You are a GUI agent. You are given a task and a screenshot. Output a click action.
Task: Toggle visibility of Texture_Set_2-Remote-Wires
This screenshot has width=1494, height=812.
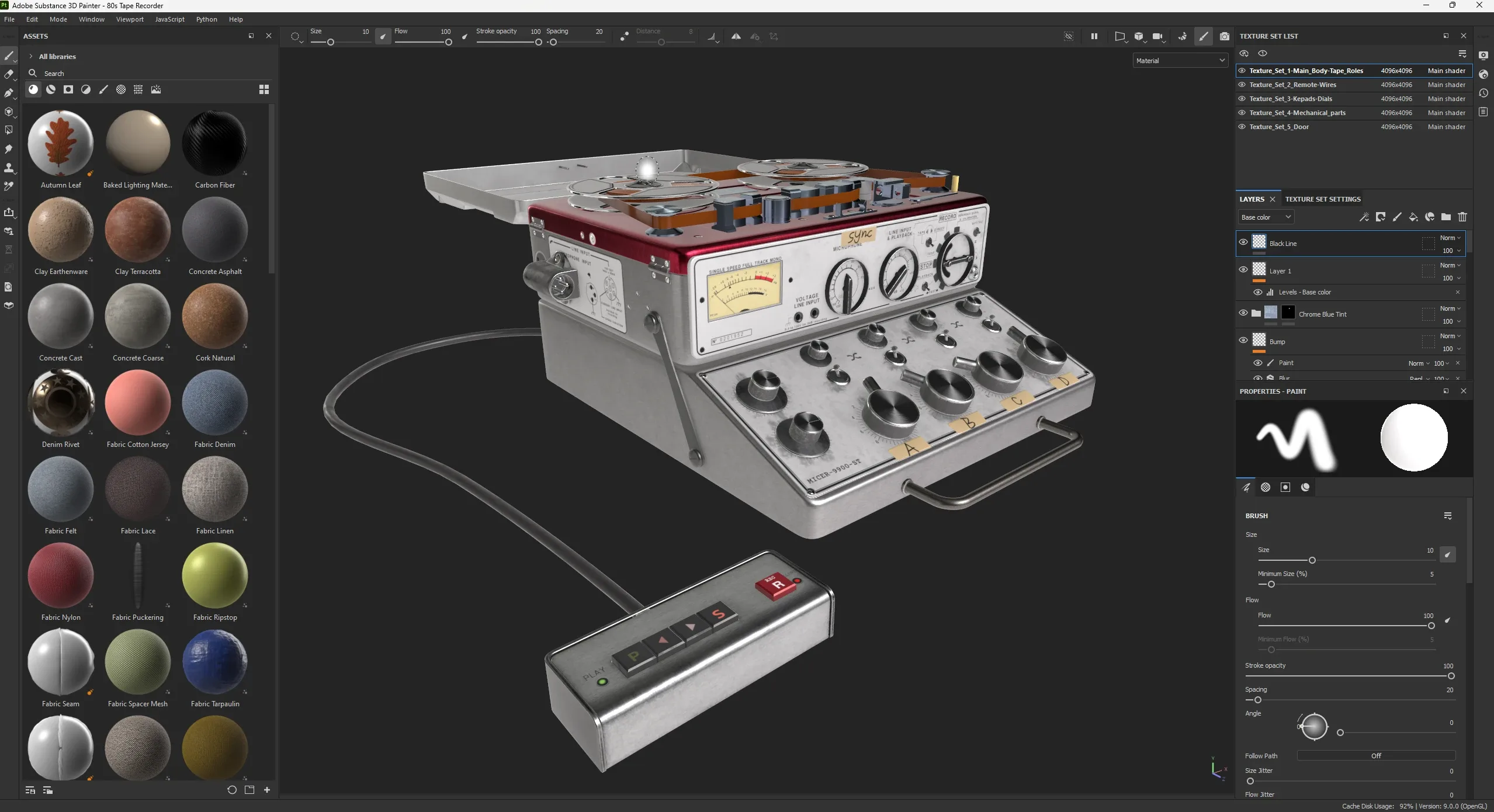1241,85
